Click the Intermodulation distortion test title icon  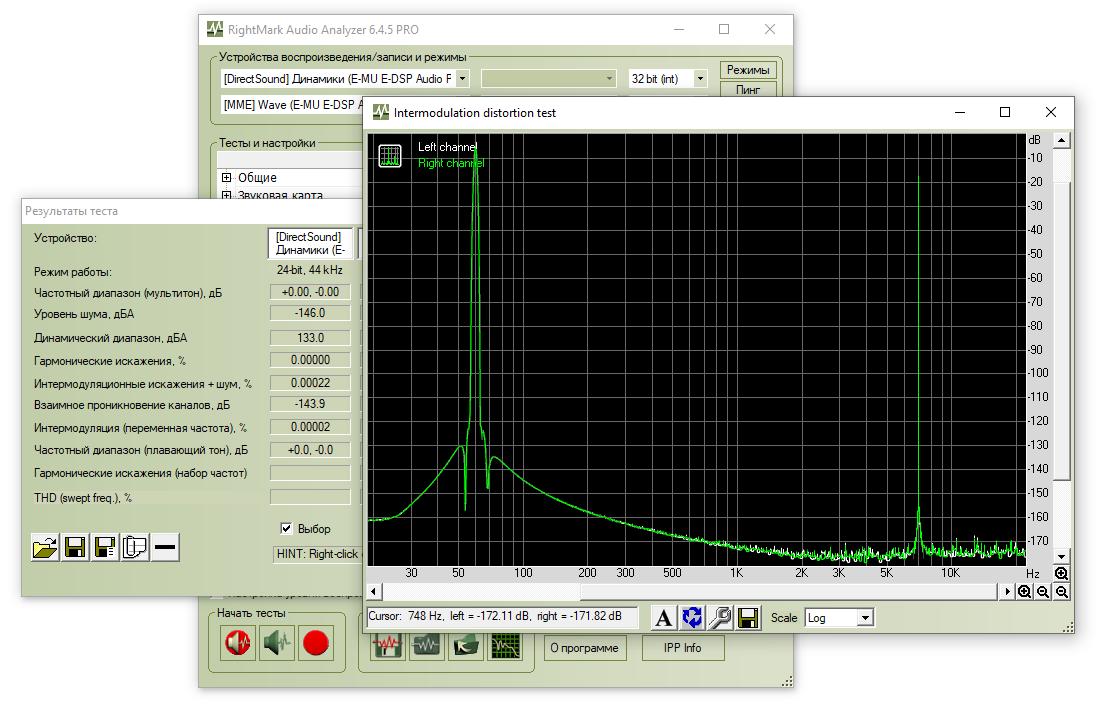(x=381, y=113)
